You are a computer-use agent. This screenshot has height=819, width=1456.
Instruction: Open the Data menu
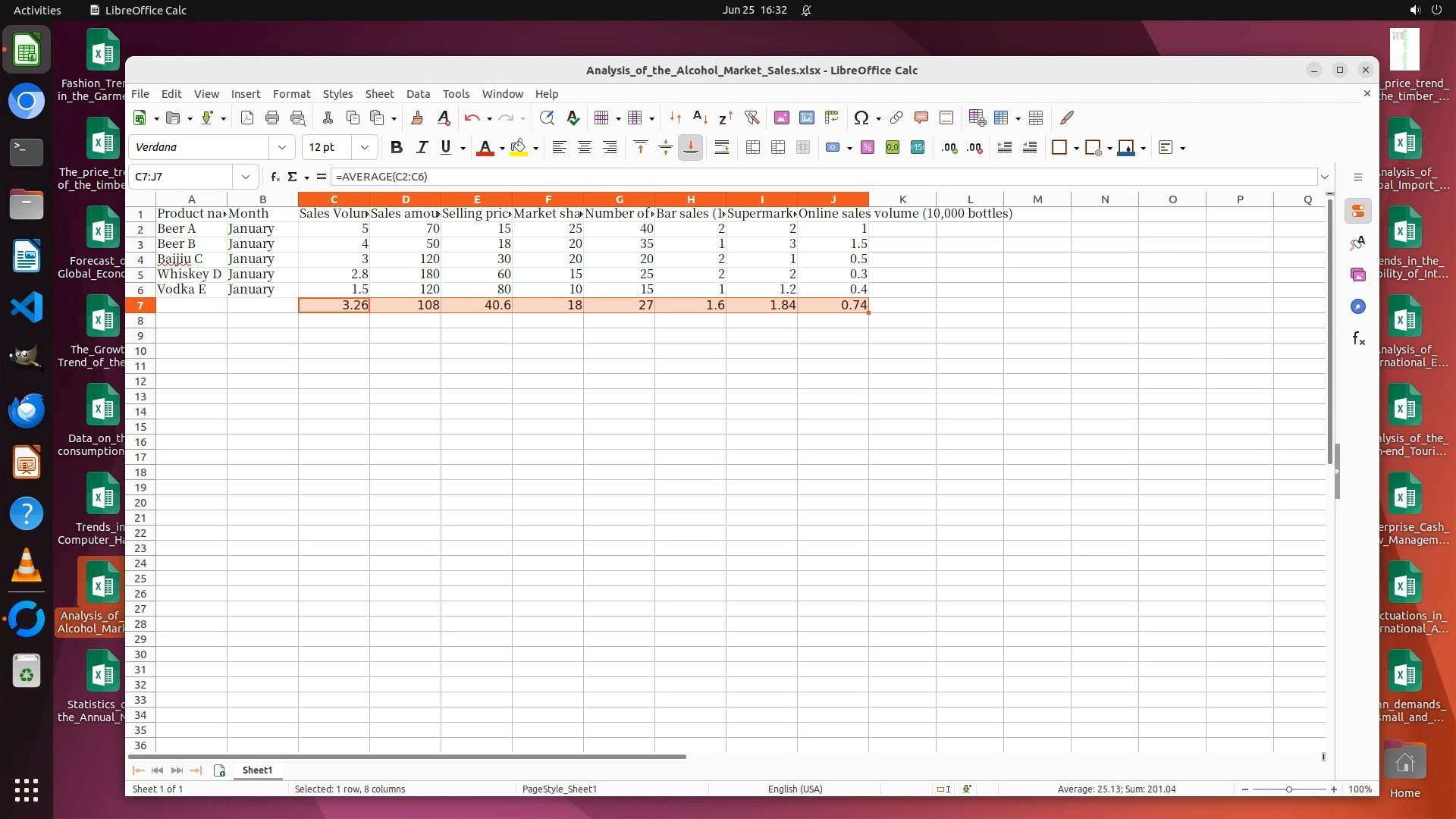pos(418,94)
